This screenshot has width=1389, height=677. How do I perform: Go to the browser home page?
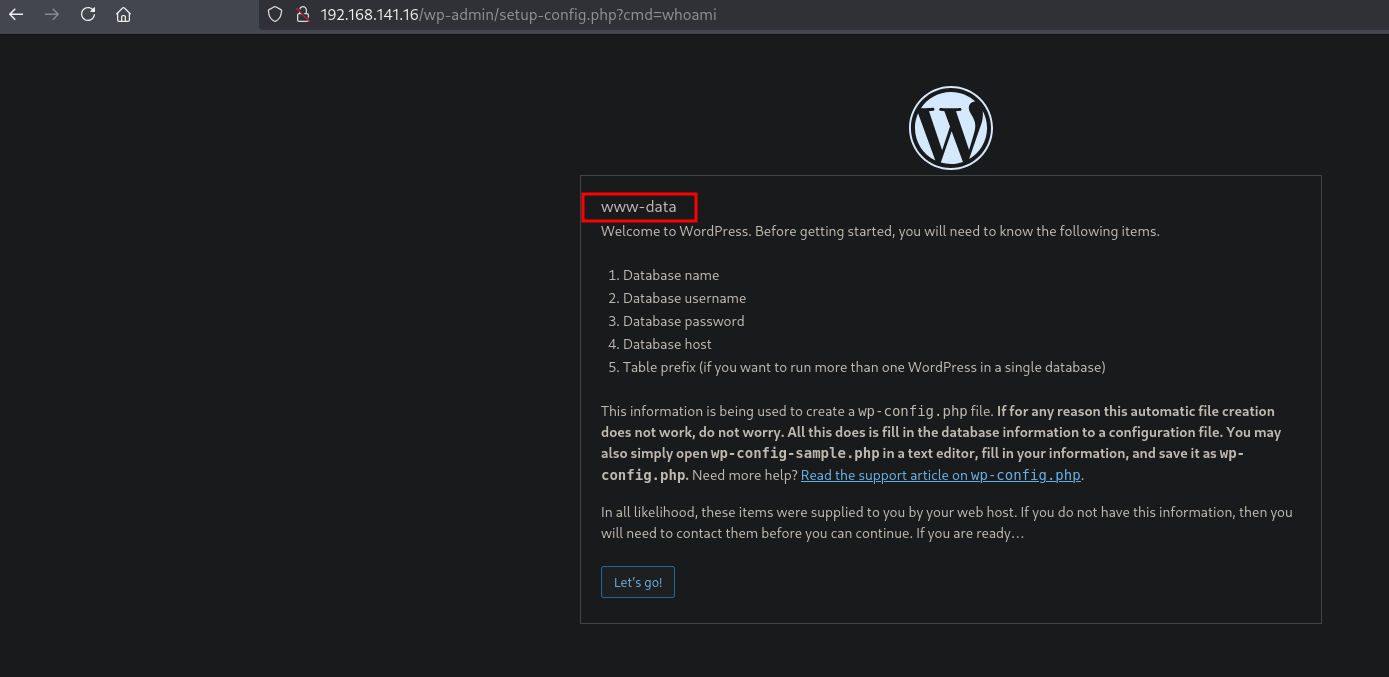click(124, 15)
